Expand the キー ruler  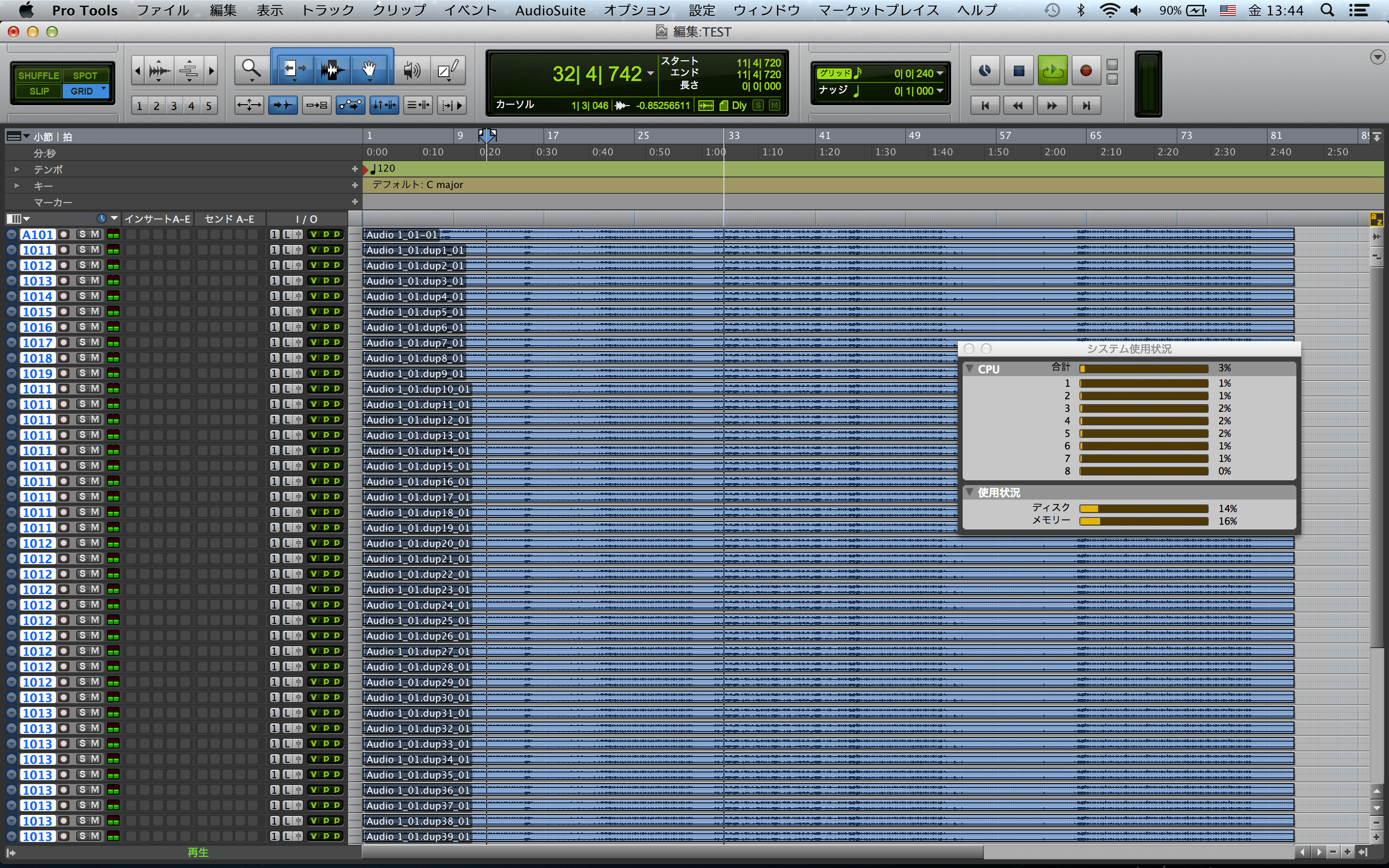click(x=17, y=186)
